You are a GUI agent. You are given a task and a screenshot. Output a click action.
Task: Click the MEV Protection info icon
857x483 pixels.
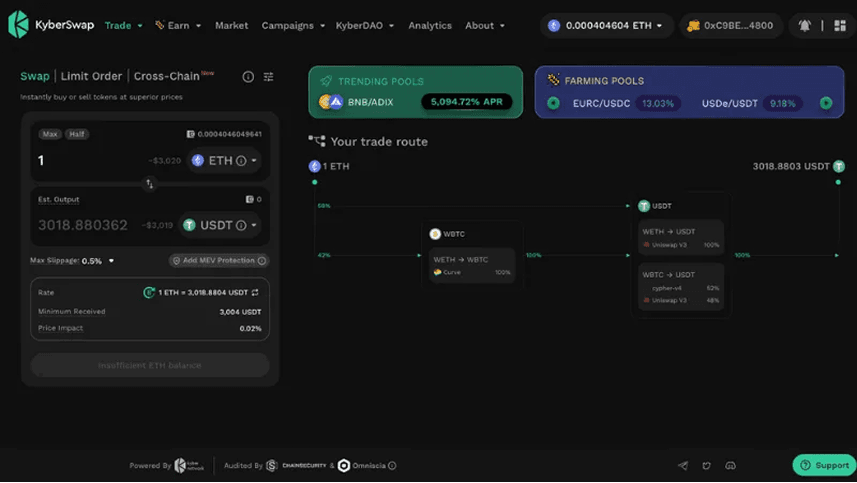point(262,261)
